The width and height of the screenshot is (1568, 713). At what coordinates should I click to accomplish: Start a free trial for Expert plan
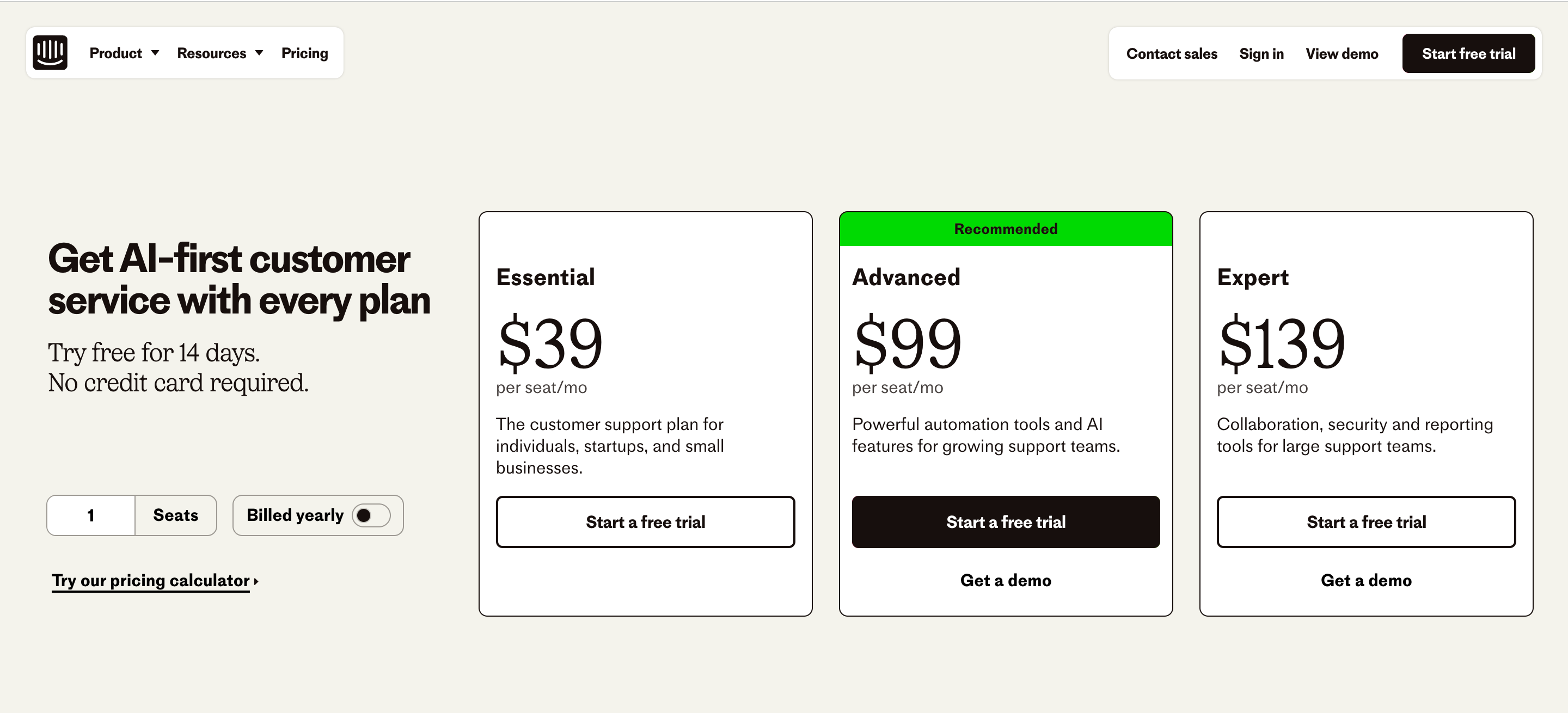pos(1366,522)
